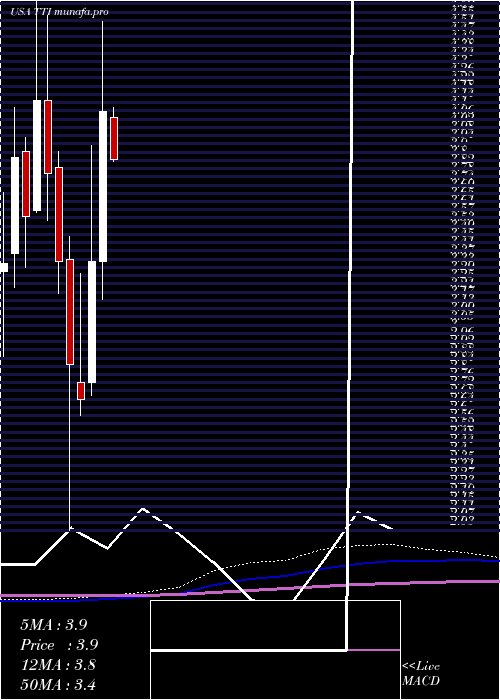
Task: Click the 12MA value label
Action: [58, 665]
